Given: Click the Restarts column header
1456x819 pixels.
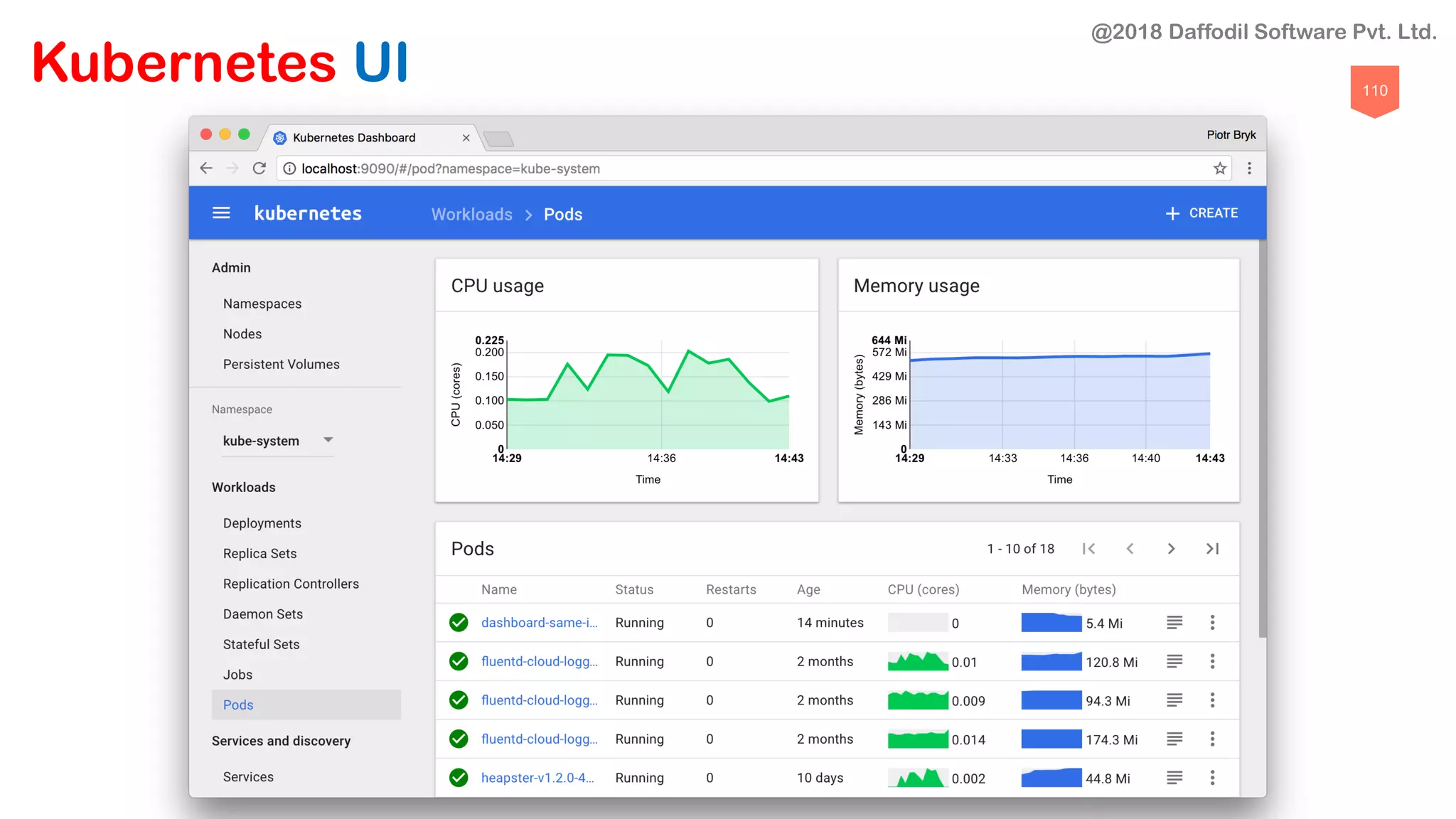Looking at the screenshot, I should point(731,589).
